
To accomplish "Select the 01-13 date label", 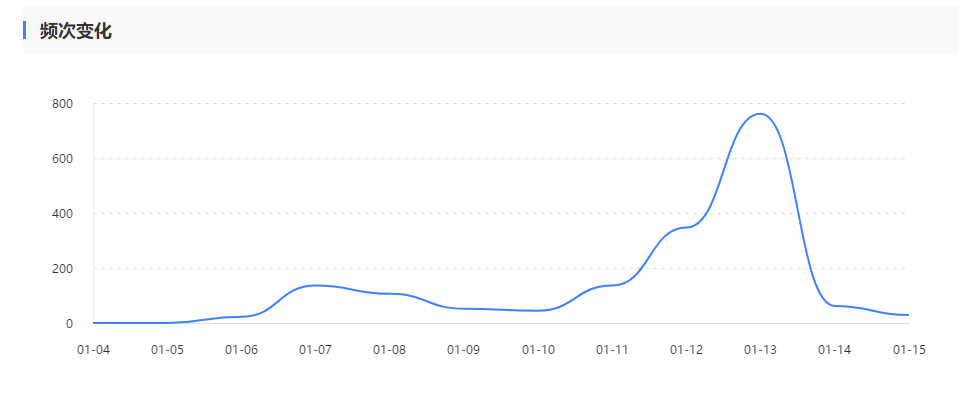I will [x=760, y=350].
